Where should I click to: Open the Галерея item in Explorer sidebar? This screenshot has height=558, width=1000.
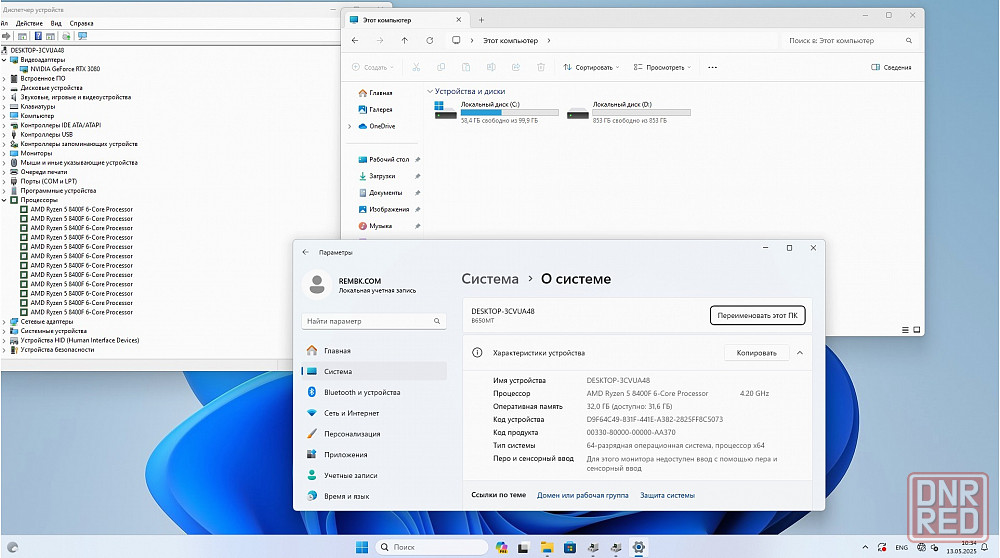click(380, 109)
